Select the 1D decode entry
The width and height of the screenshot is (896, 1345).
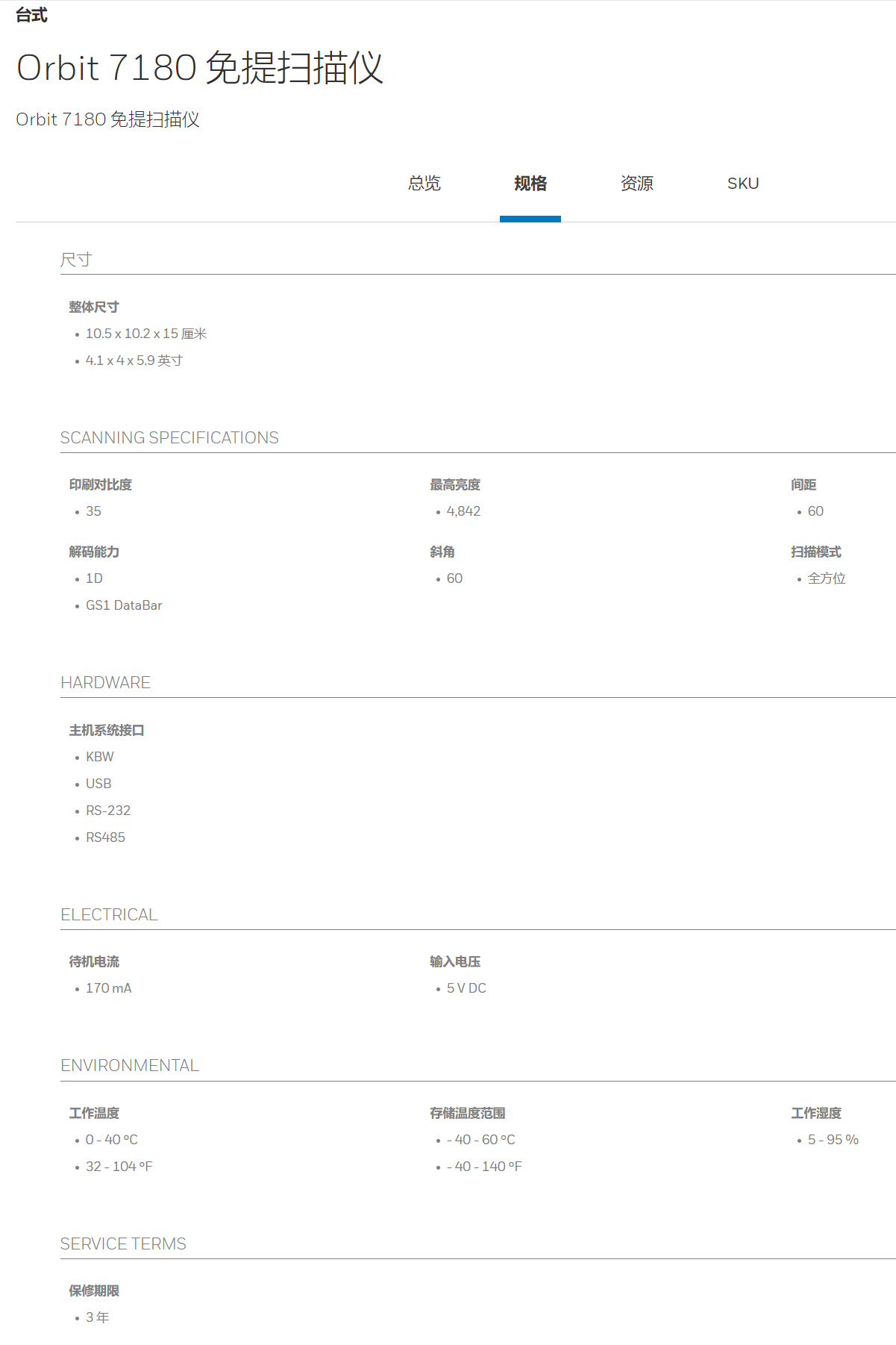[x=94, y=578]
